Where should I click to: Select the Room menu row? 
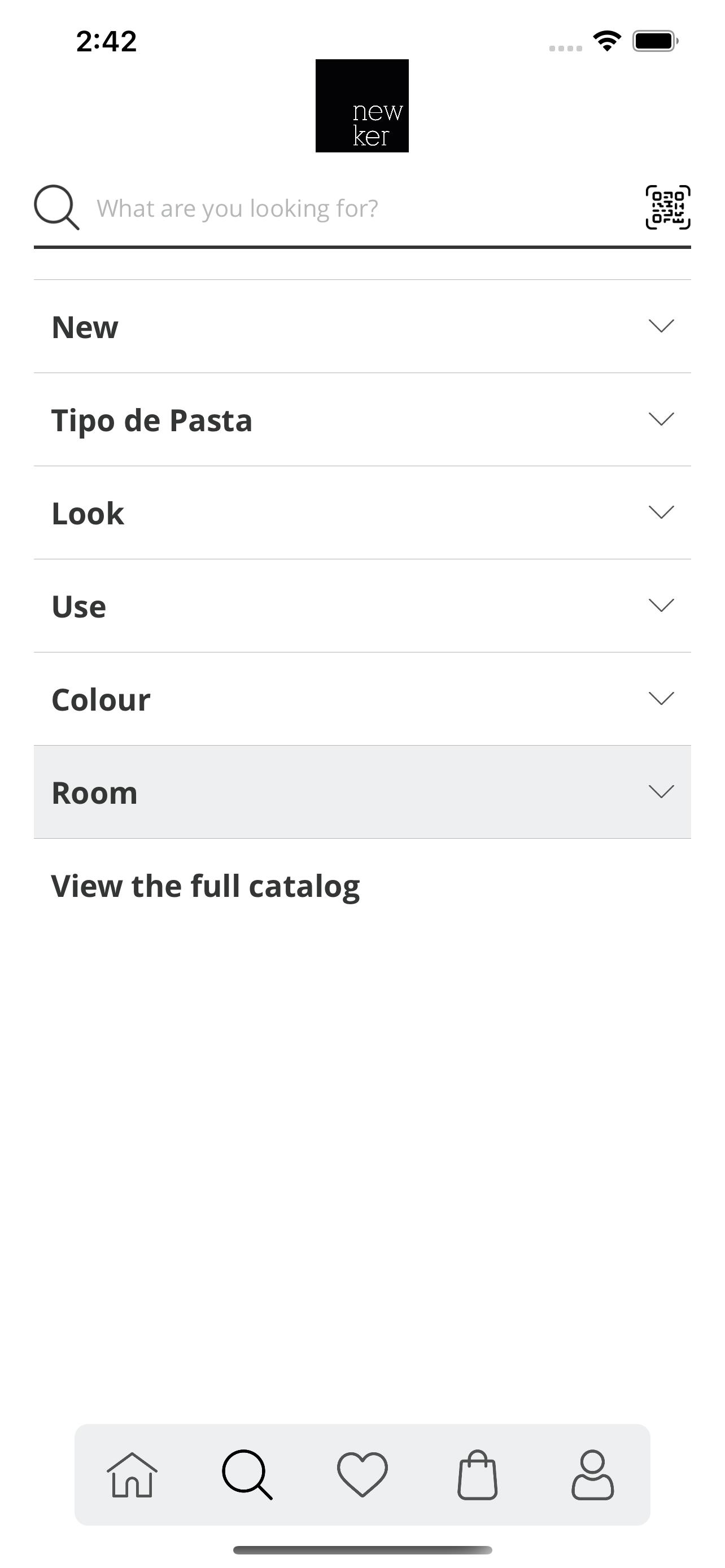point(362,792)
